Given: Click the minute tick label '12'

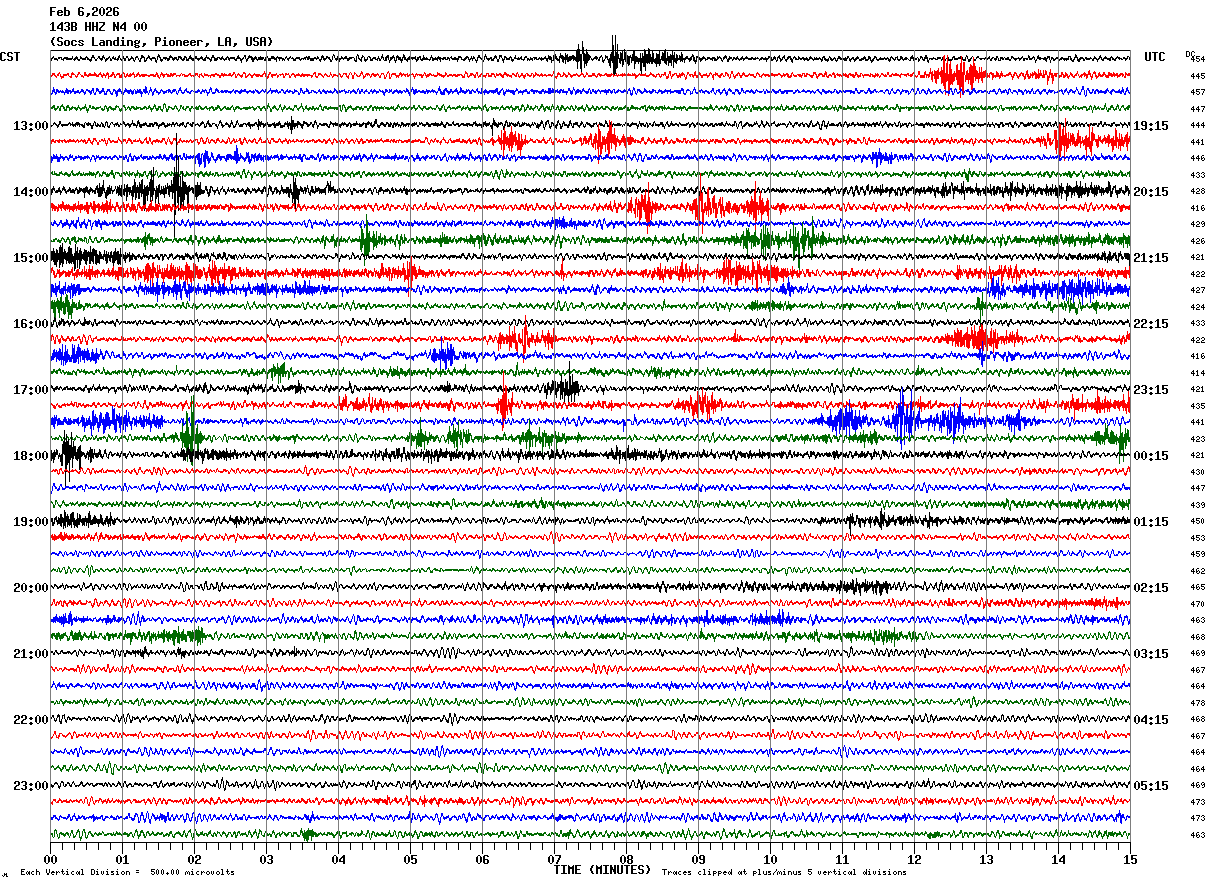Looking at the screenshot, I should point(914,859).
